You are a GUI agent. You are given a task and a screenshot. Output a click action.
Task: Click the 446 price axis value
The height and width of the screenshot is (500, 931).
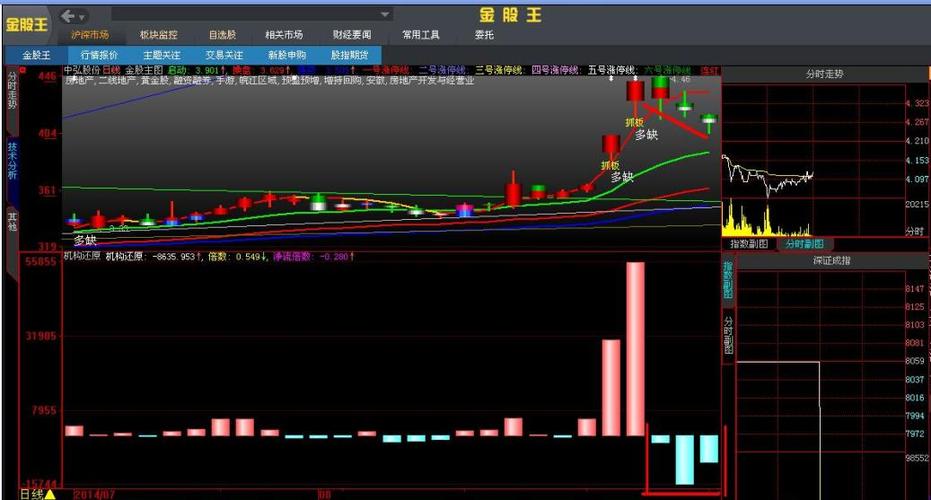pyautogui.click(x=48, y=76)
